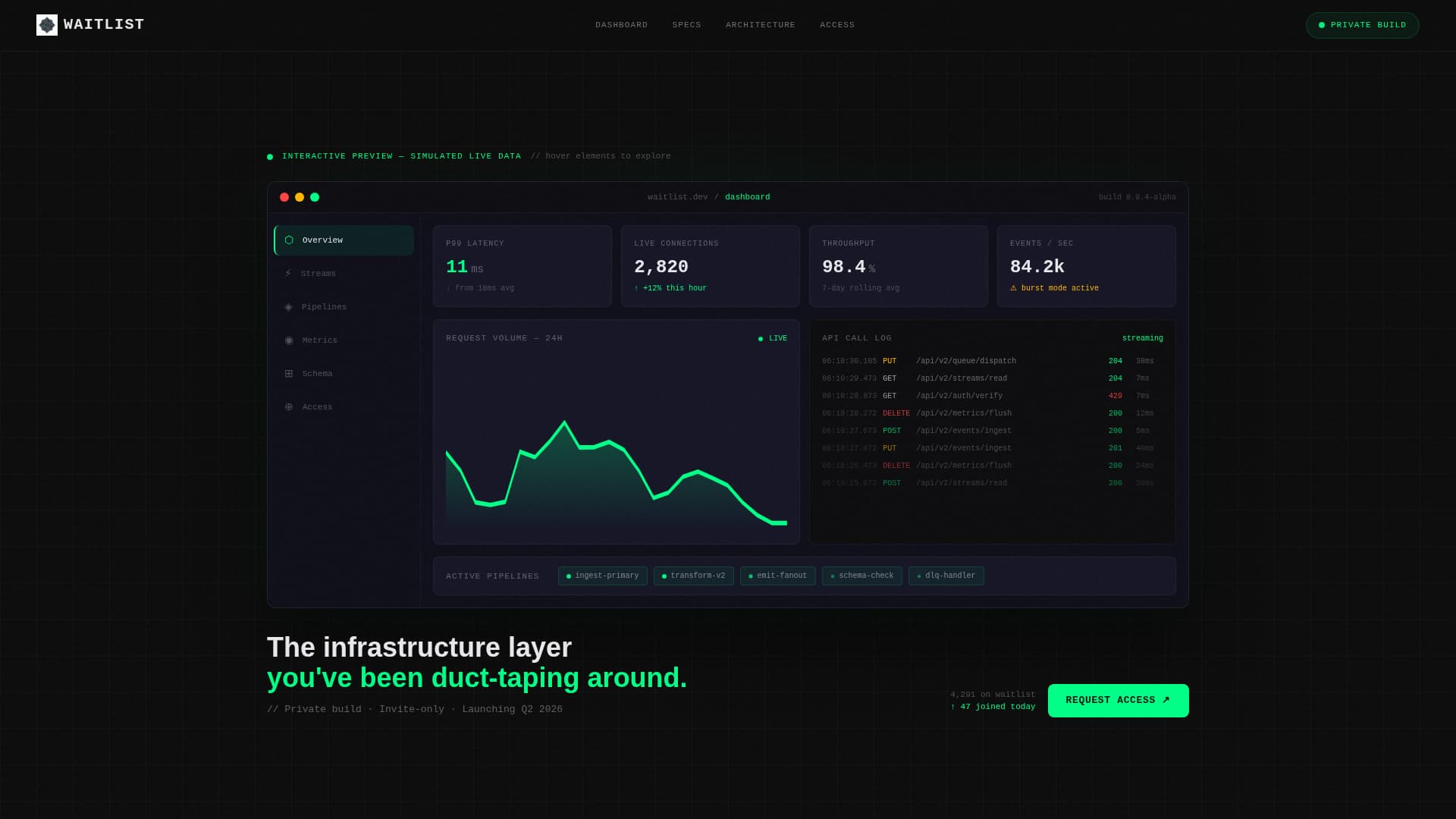Click the PUT /api/v2/queue/dispatch log row
Viewport: 1456px width, 819px height.
992,362
